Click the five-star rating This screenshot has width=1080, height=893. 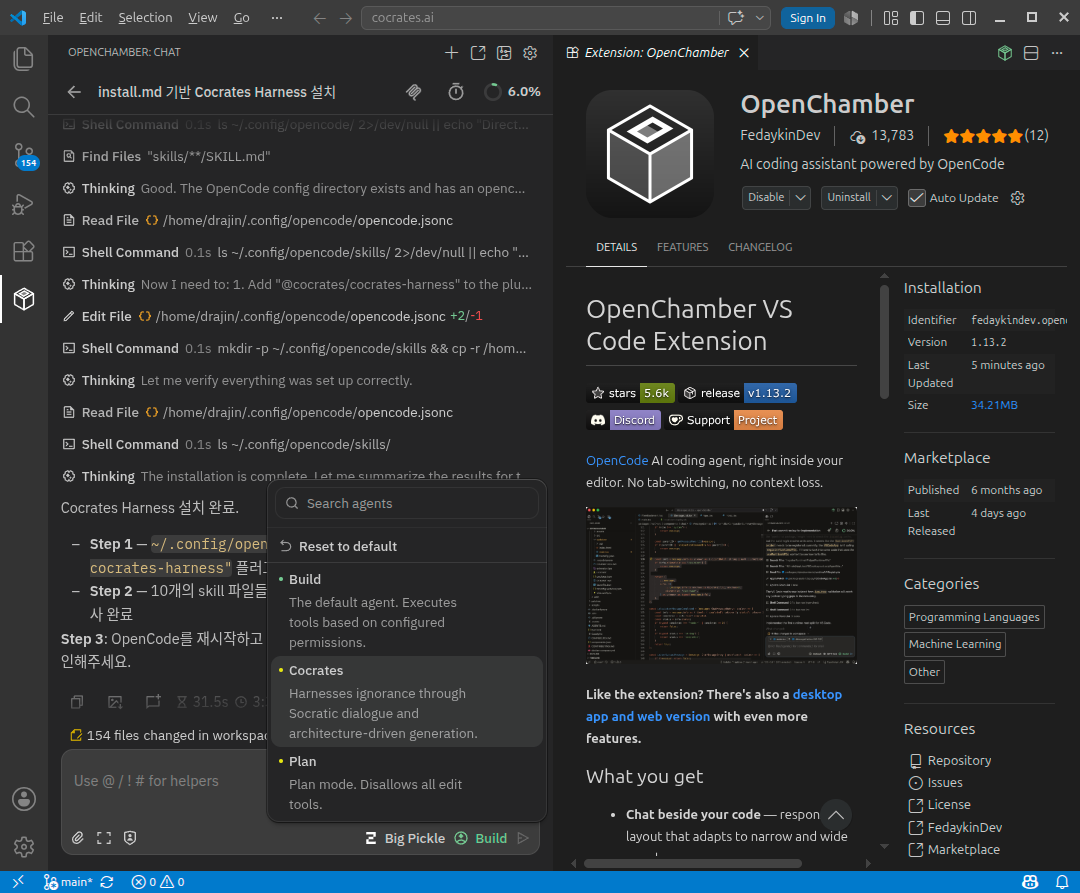pos(983,136)
